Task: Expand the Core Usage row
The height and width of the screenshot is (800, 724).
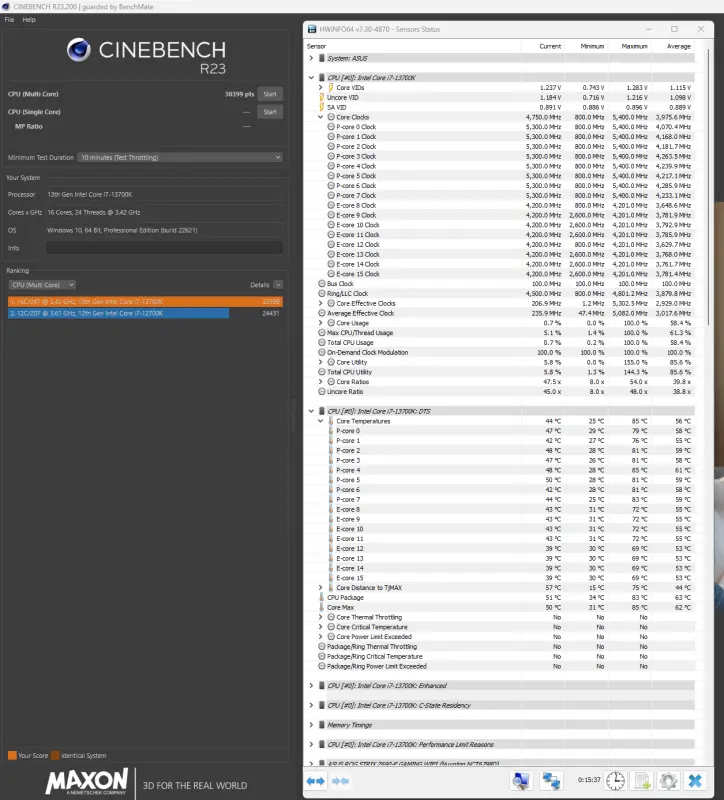Action: click(x=320, y=323)
